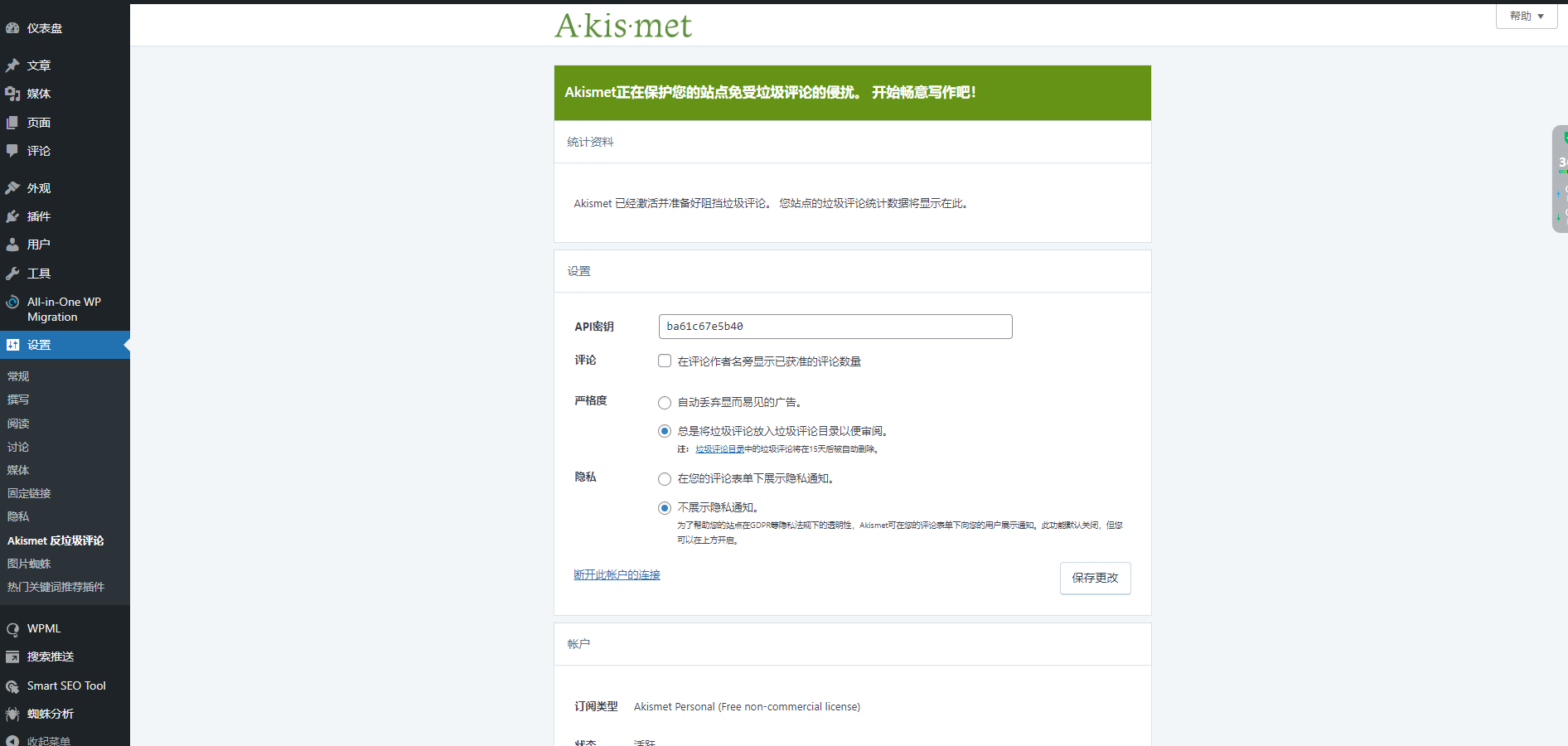Click the 断开此帐户的连接 link

[617, 574]
